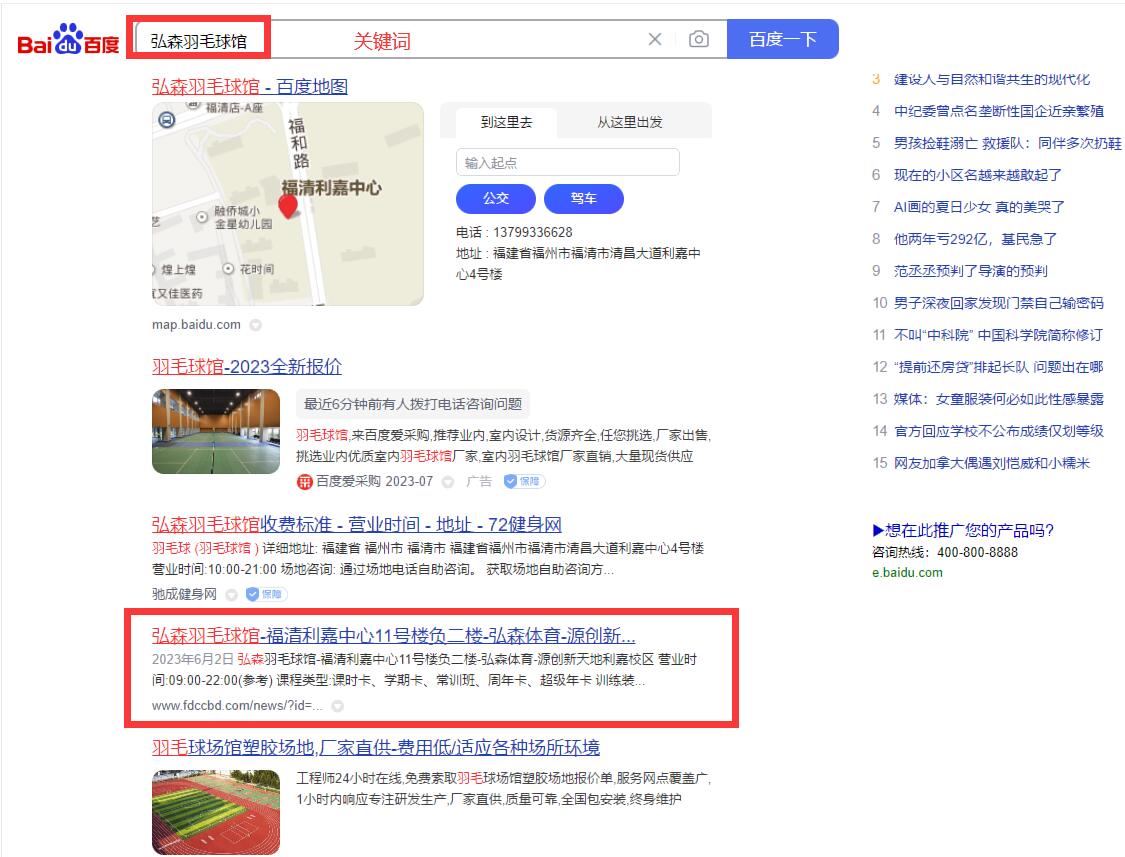Click the phone number 13799336628
The image size is (1125, 857).
point(532,233)
